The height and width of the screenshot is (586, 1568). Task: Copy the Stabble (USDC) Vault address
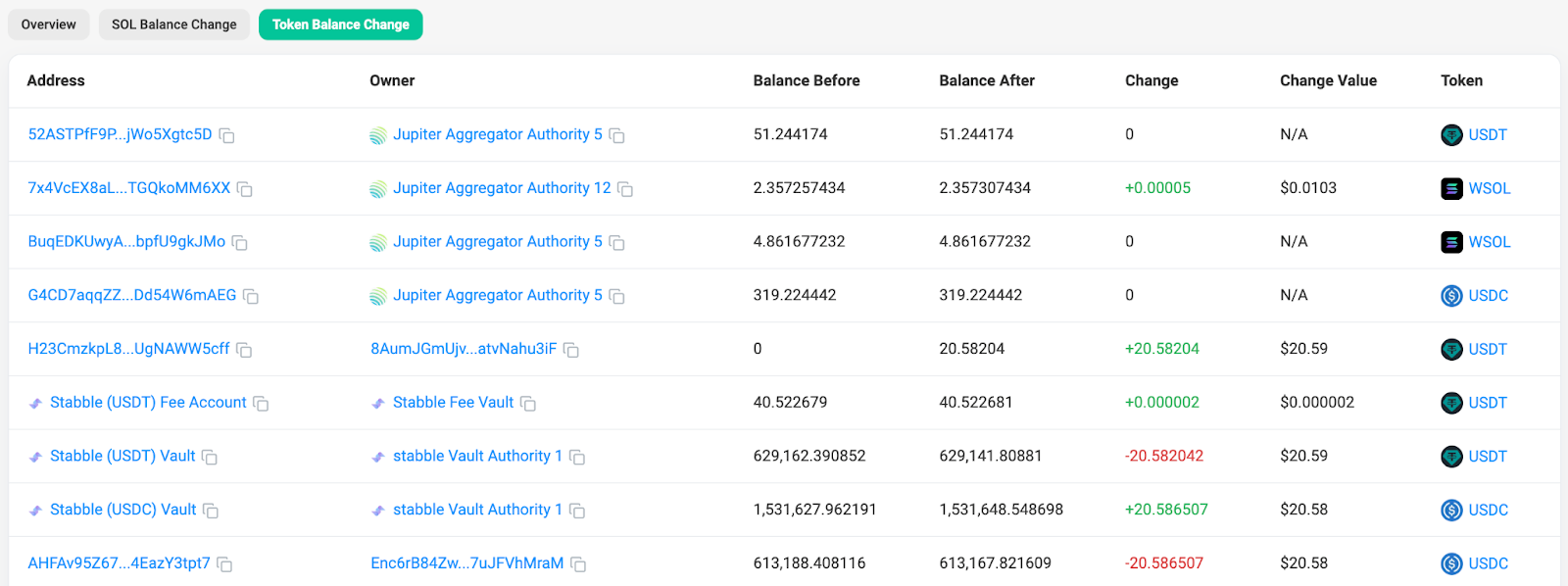(x=211, y=511)
